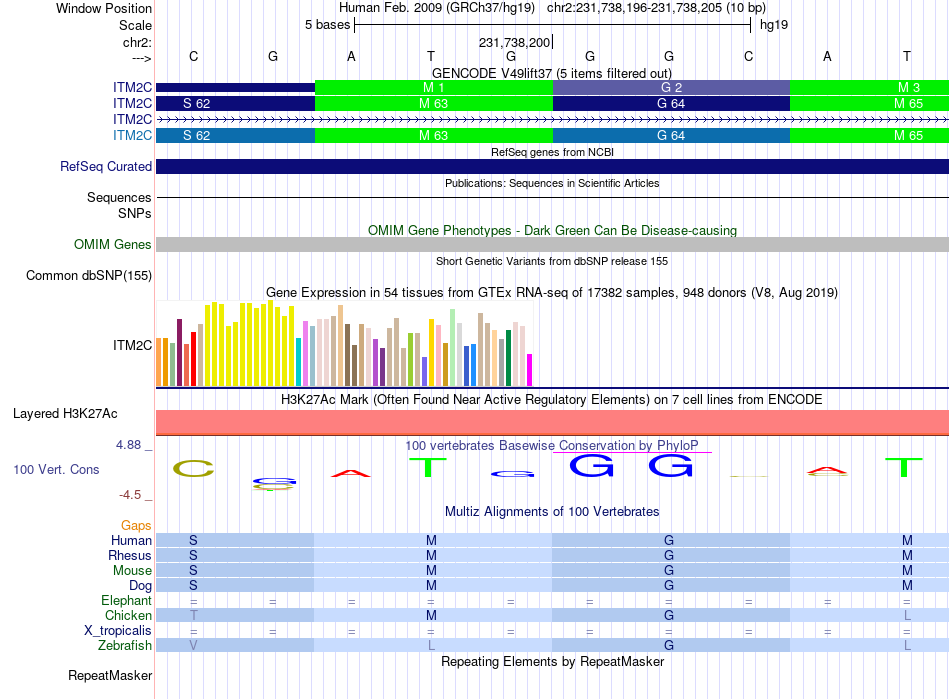This screenshot has width=950, height=699.
Task: Click the SNPs track label
Action: point(135,213)
